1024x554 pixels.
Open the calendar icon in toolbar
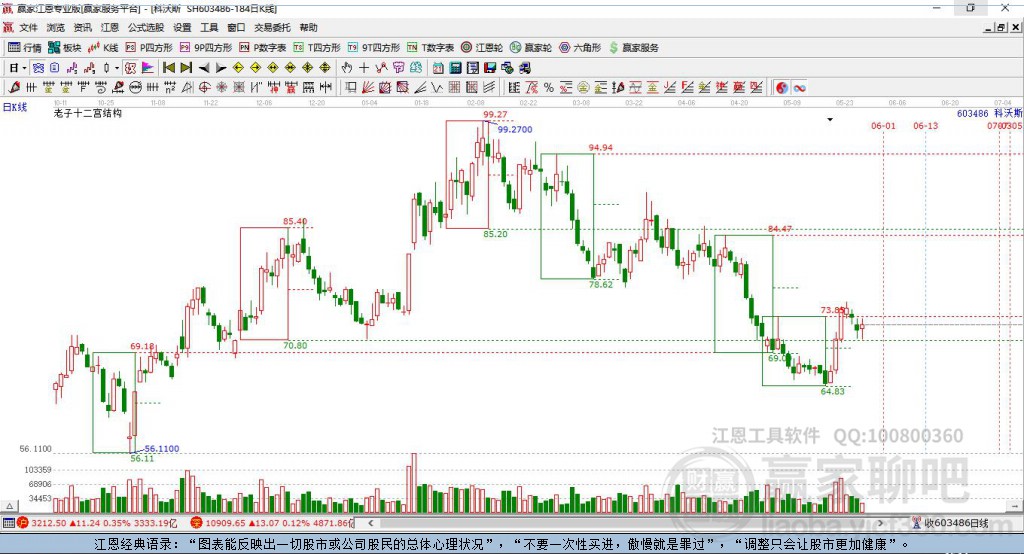click(x=438, y=67)
